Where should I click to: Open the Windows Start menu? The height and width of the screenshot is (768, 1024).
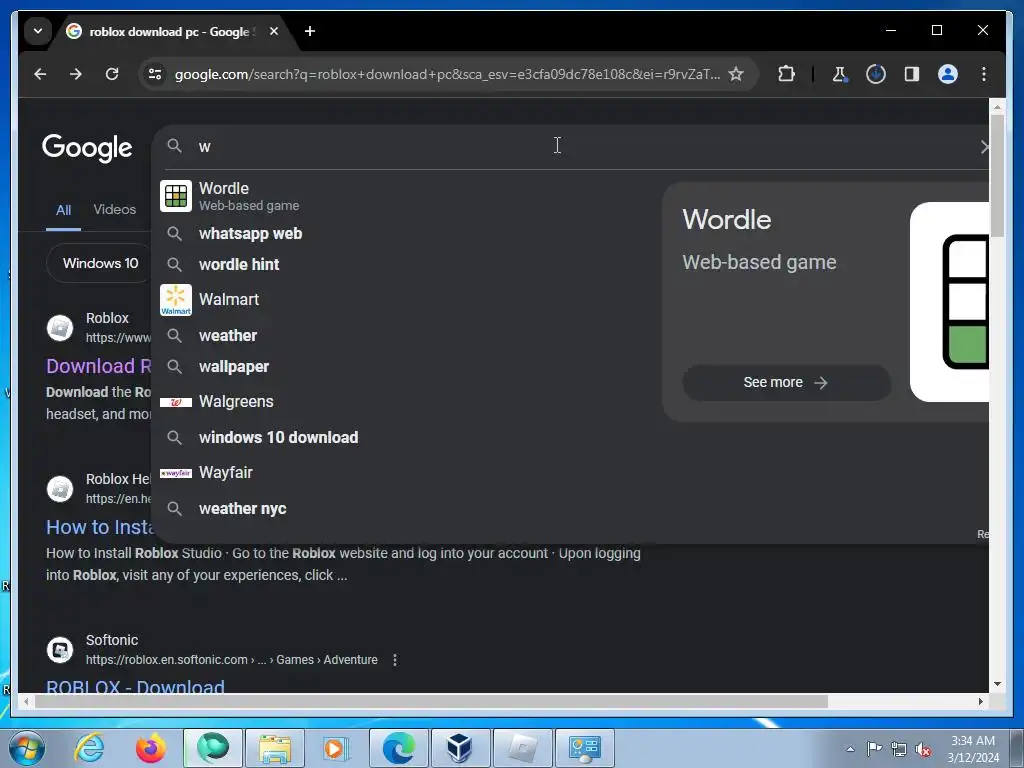[x=27, y=748]
